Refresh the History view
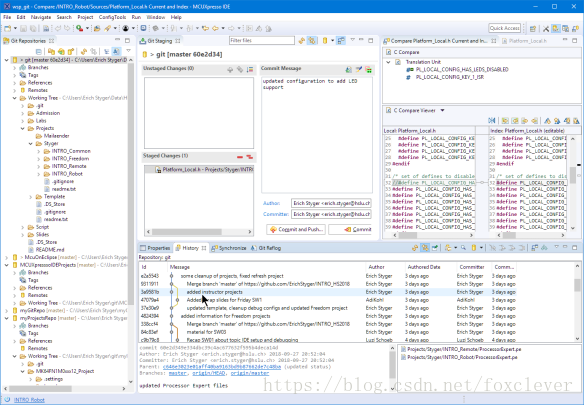Screen dimensions: 584x405 pyautogui.click(x=415, y=248)
